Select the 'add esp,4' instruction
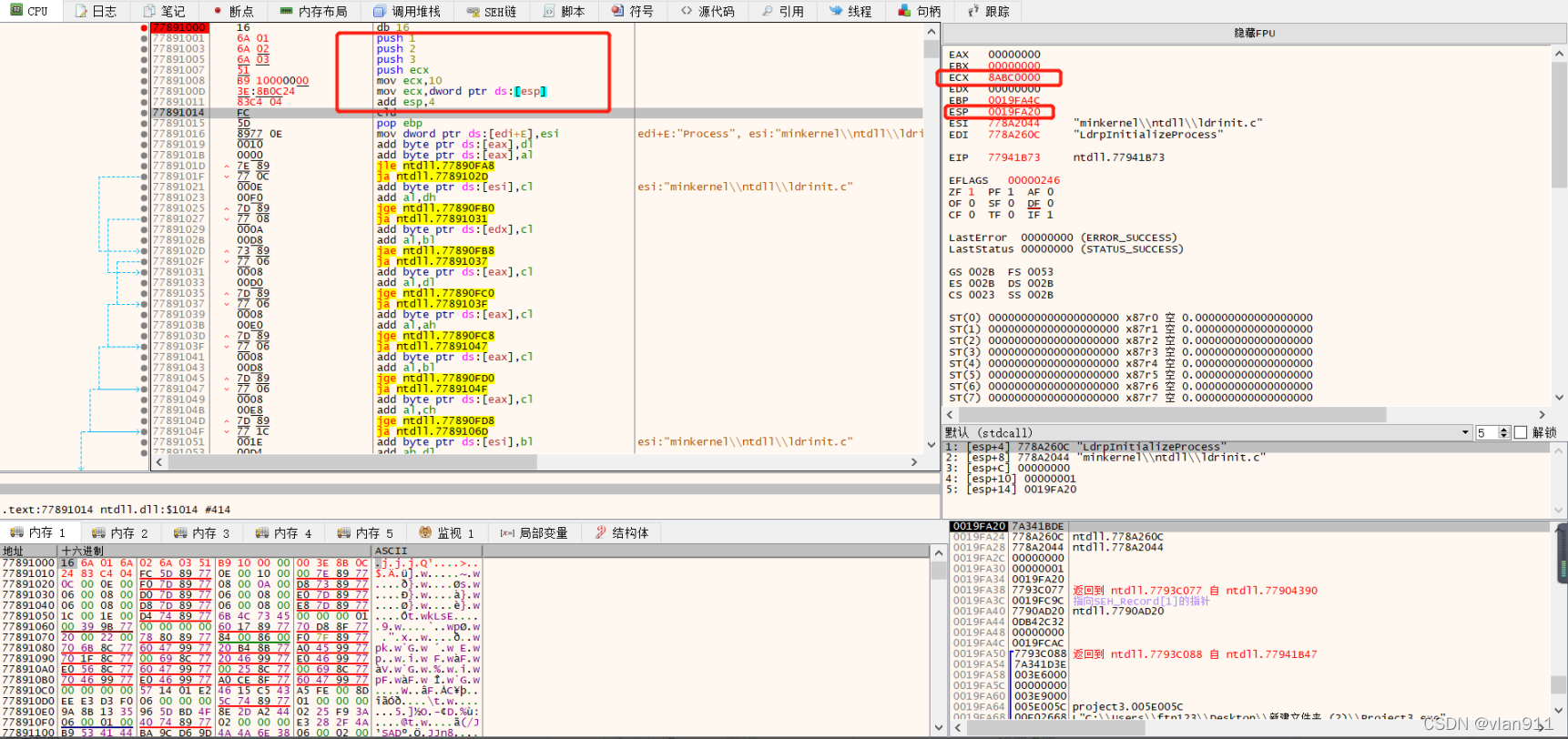The image size is (1568, 739). click(x=405, y=102)
